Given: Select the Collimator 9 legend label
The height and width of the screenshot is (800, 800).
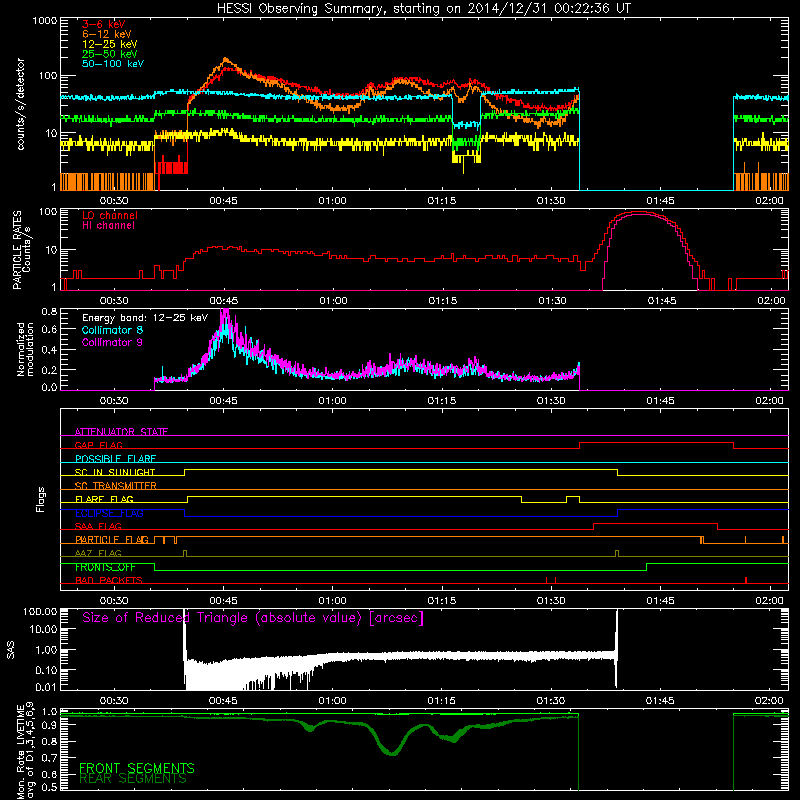Looking at the screenshot, I should tap(113, 342).
